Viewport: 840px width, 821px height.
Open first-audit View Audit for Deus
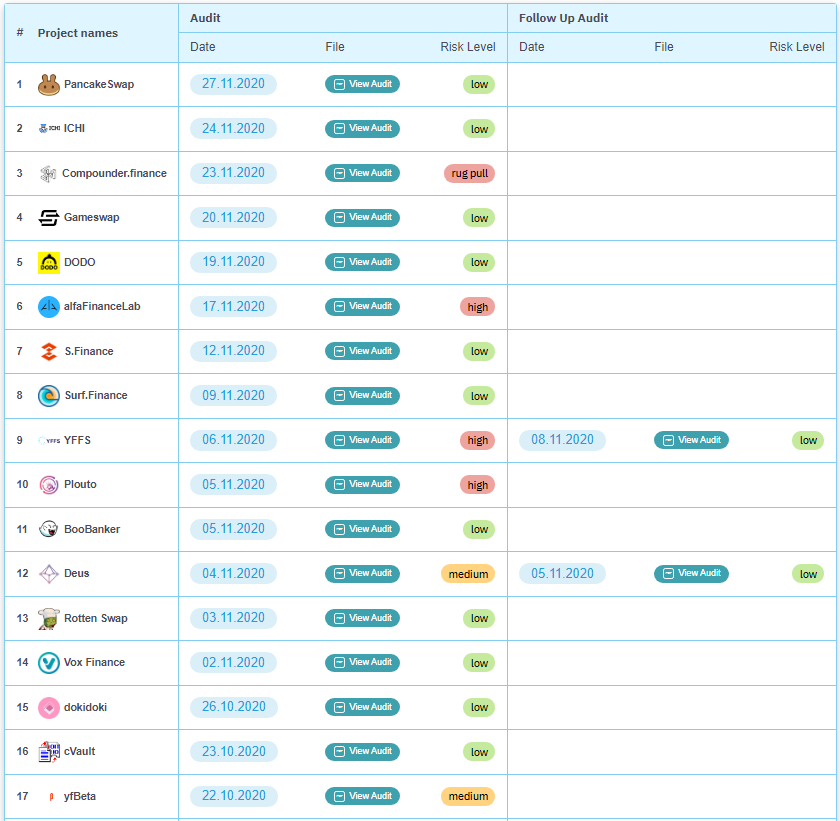tap(362, 573)
